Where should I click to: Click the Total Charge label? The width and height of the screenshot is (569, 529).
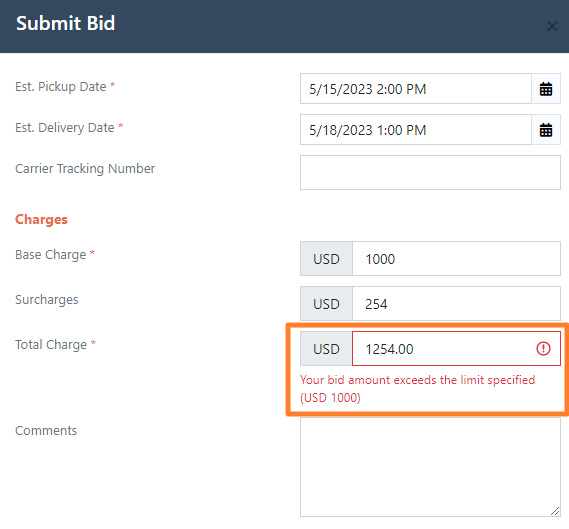pos(51,344)
